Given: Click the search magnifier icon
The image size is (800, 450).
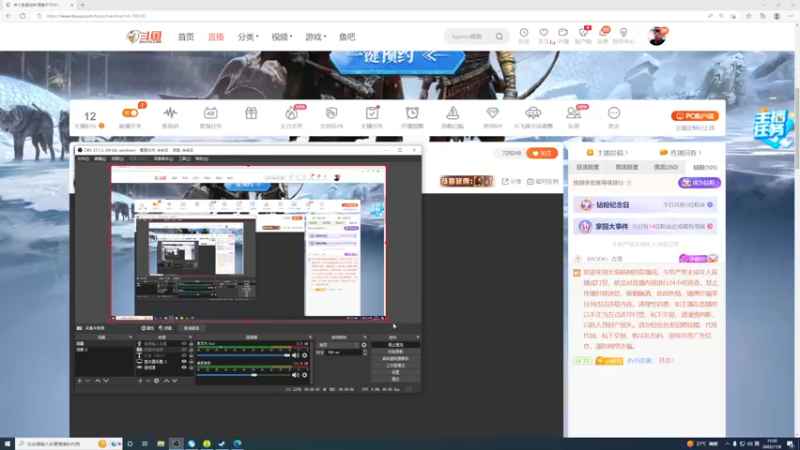Looking at the screenshot, I should point(499,37).
